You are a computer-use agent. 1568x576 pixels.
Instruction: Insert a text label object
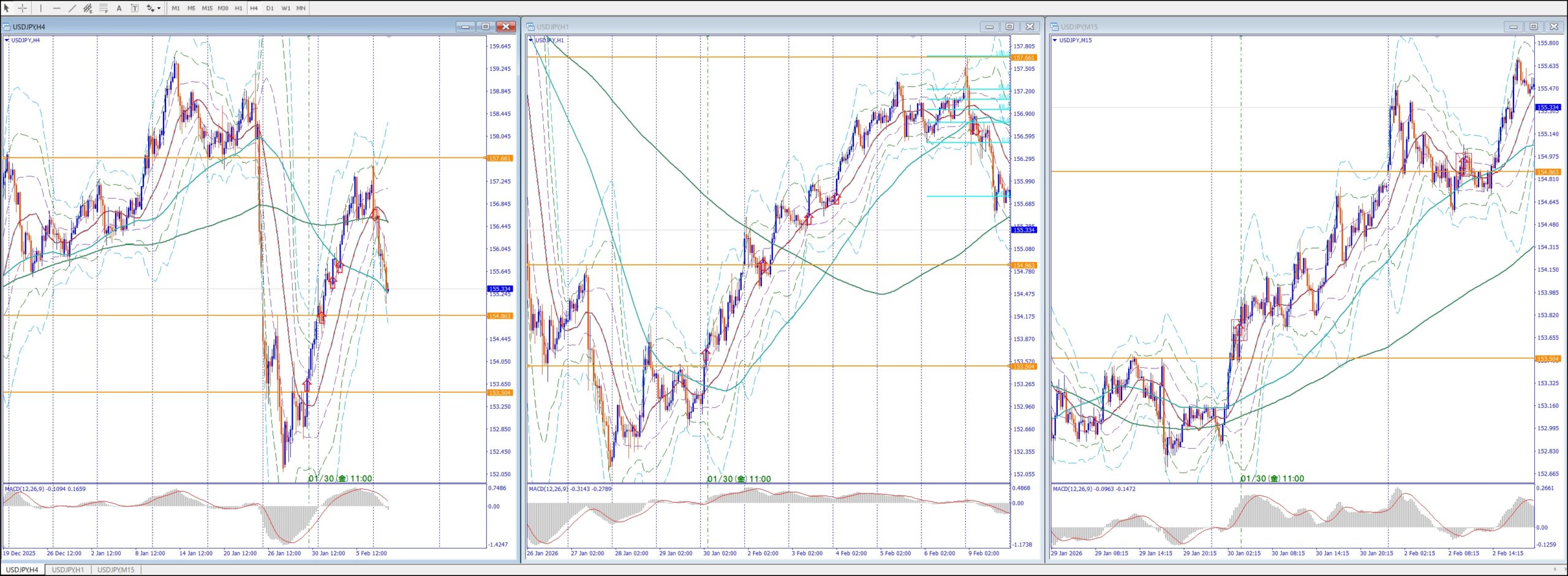point(135,8)
